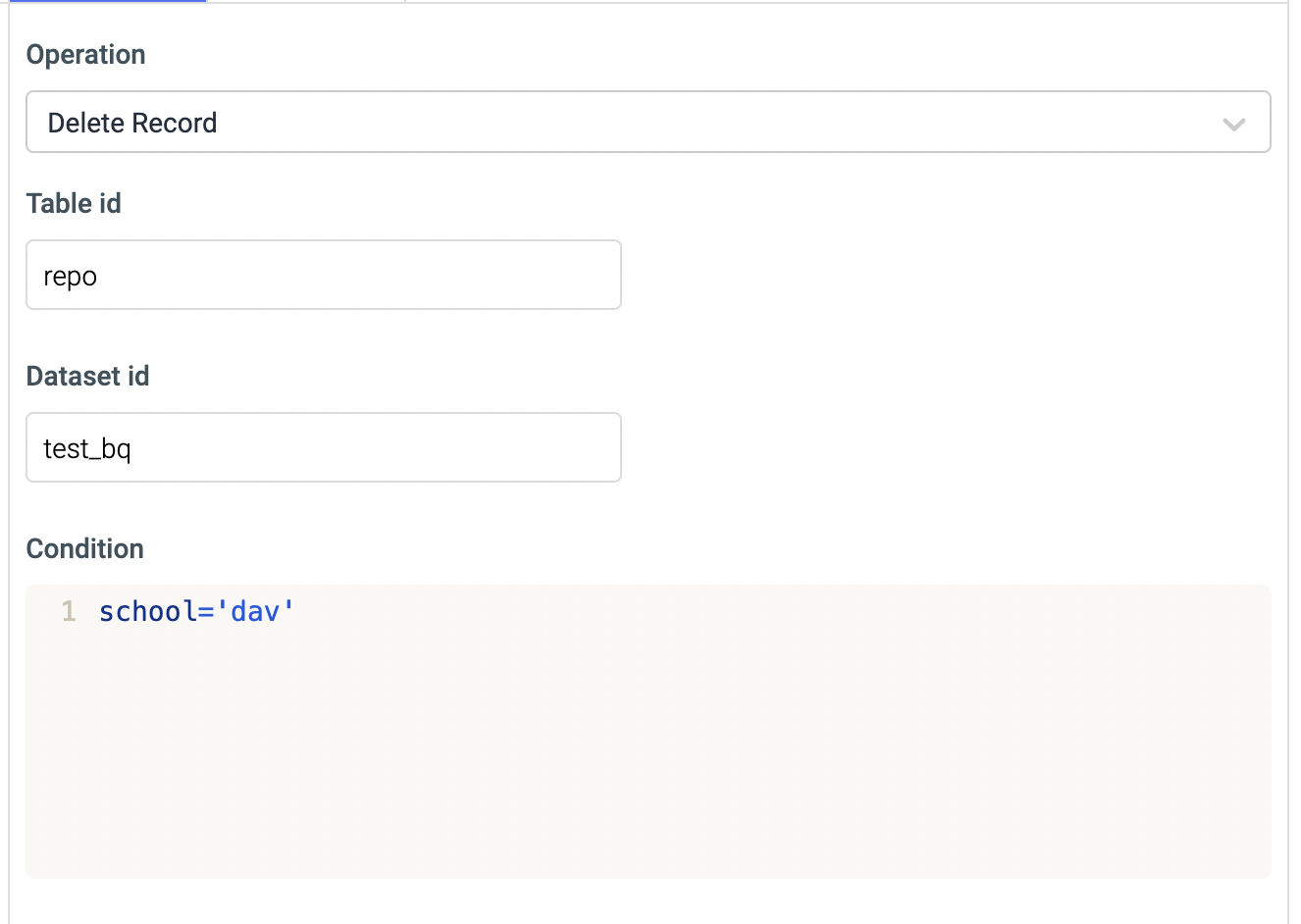Viewport: 1301px width, 924px height.
Task: Open the Delete Record operation dropdown
Action: 648,123
